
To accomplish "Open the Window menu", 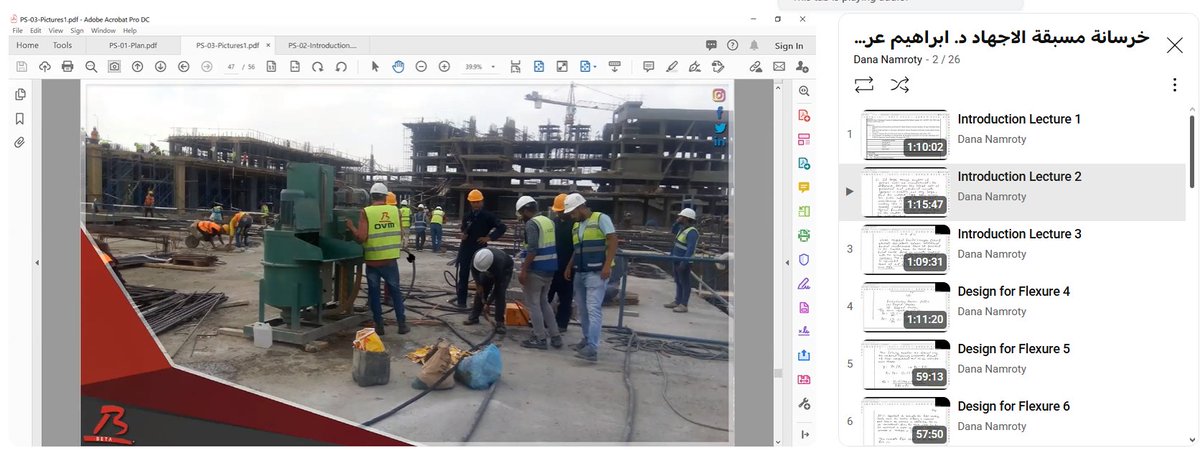I will tap(103, 31).
